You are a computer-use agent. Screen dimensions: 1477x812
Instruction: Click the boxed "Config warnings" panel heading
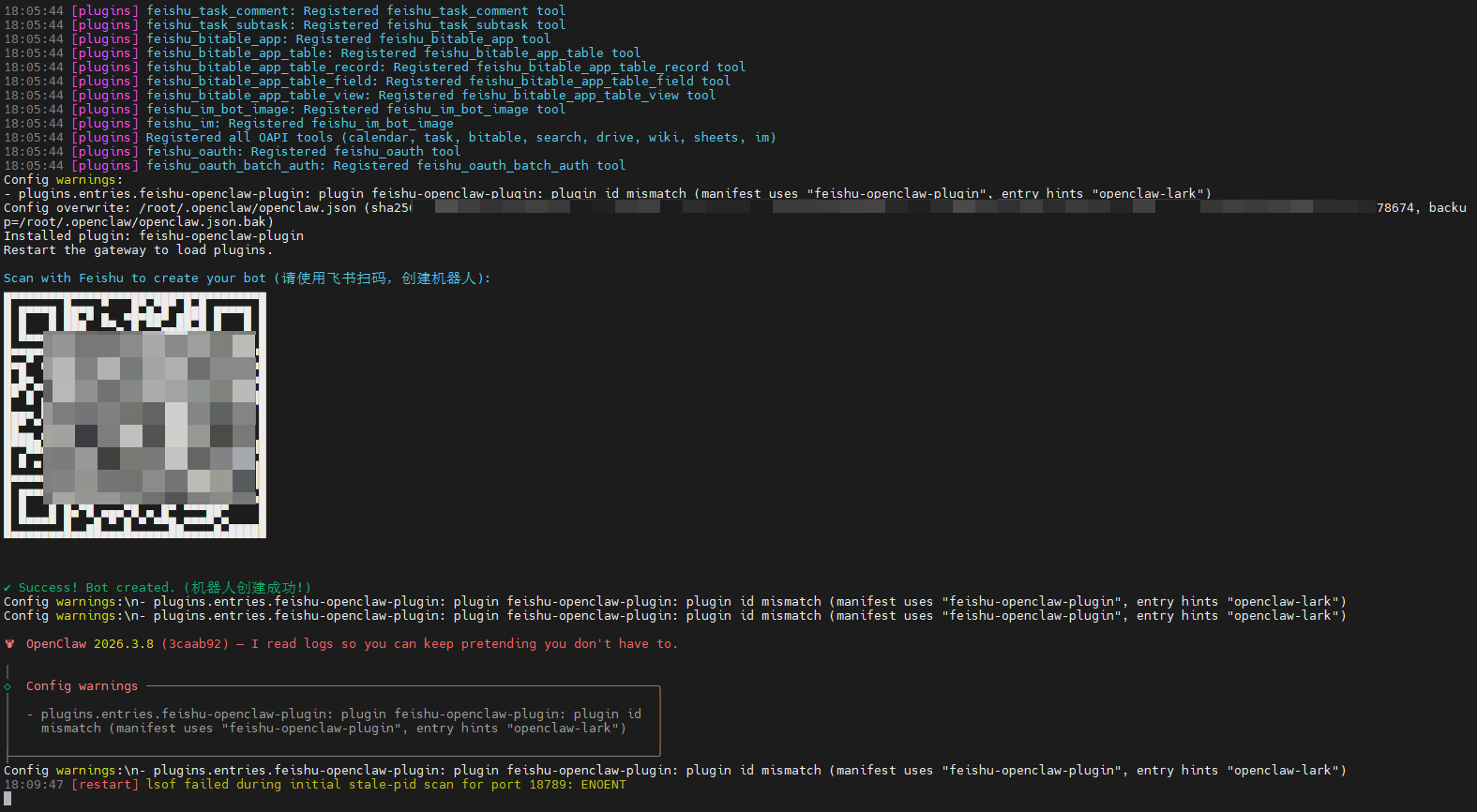(83, 686)
